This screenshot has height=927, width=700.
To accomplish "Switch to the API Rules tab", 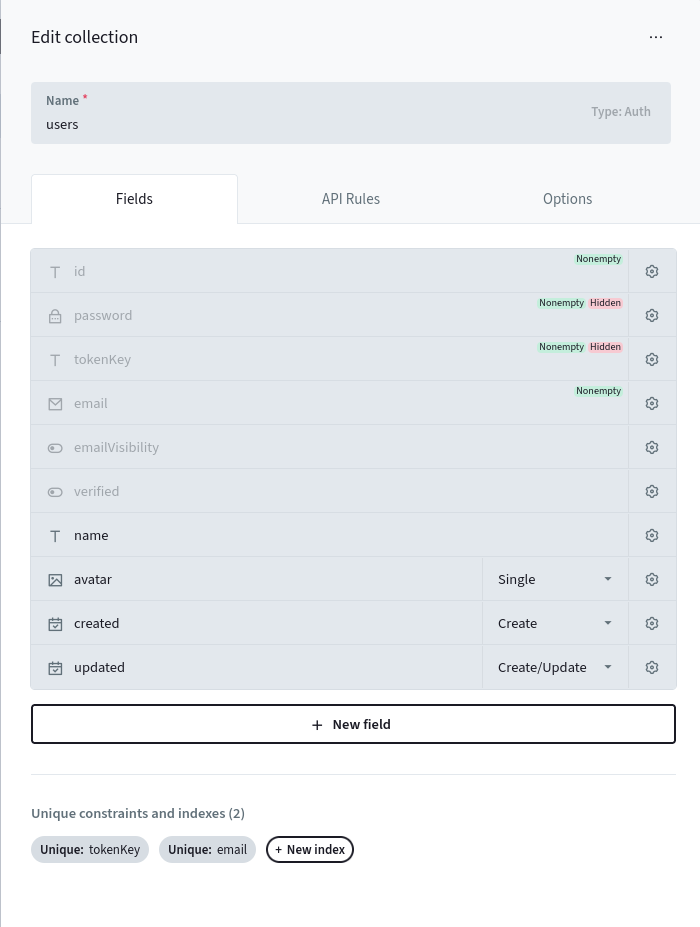I will pyautogui.click(x=350, y=199).
